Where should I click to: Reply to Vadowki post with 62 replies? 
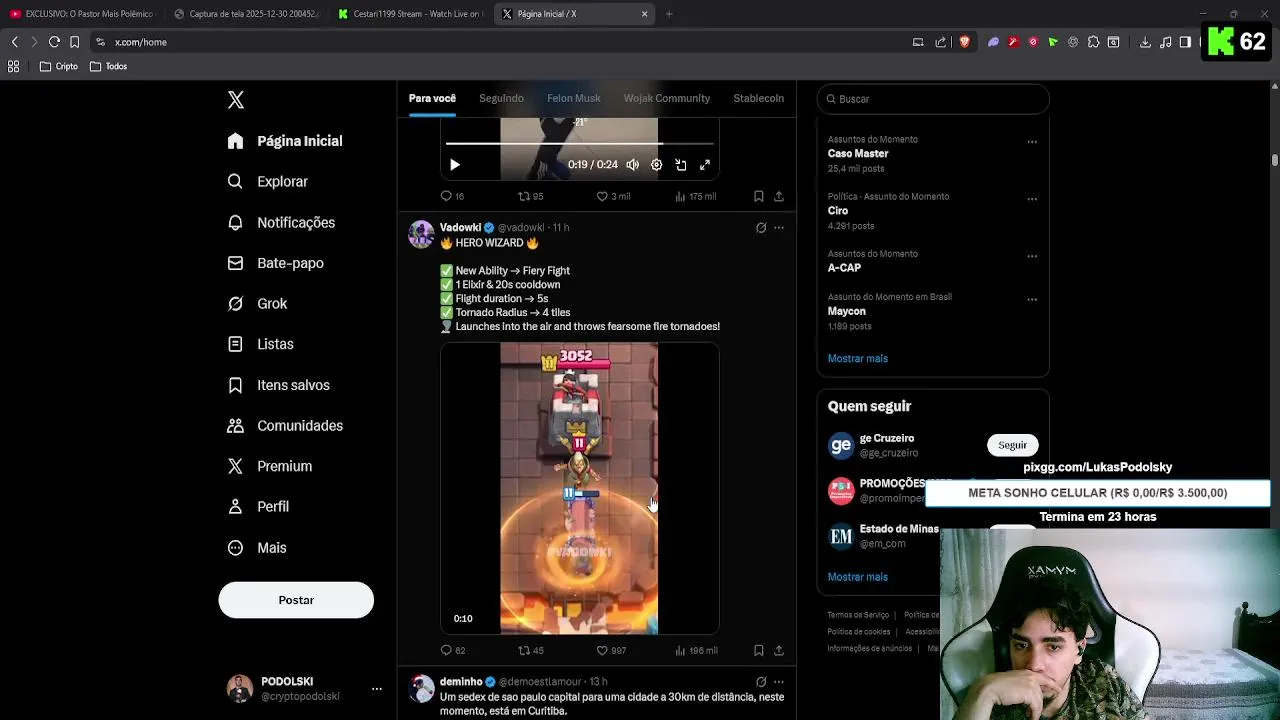tap(452, 650)
